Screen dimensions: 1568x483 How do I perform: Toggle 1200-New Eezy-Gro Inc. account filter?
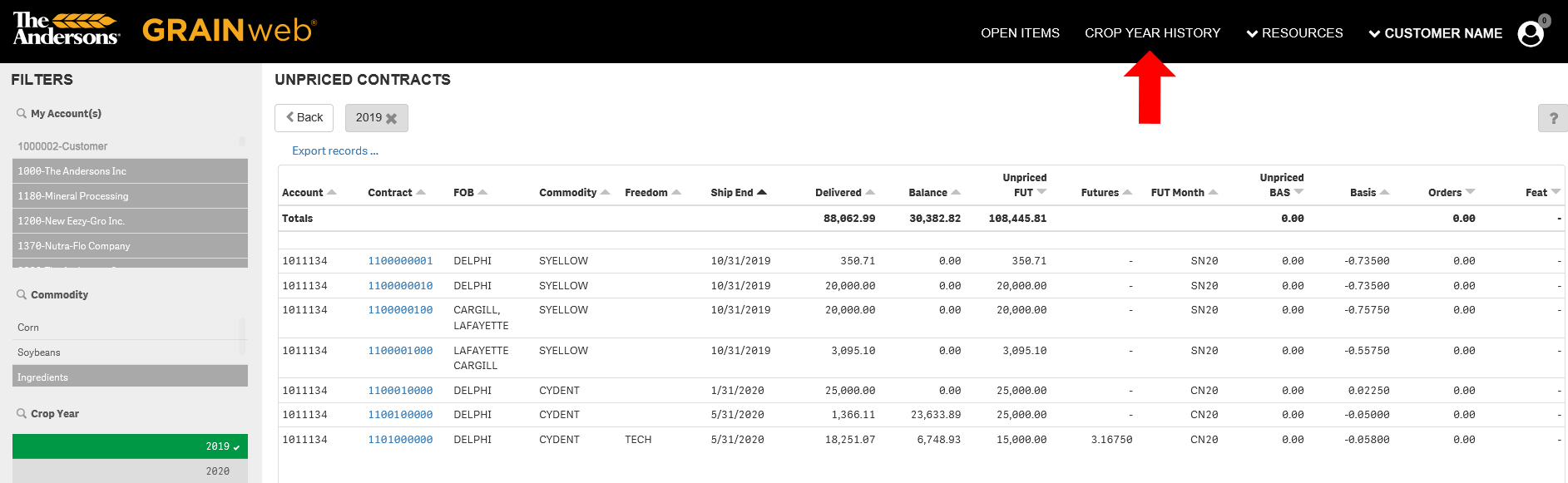(130, 221)
